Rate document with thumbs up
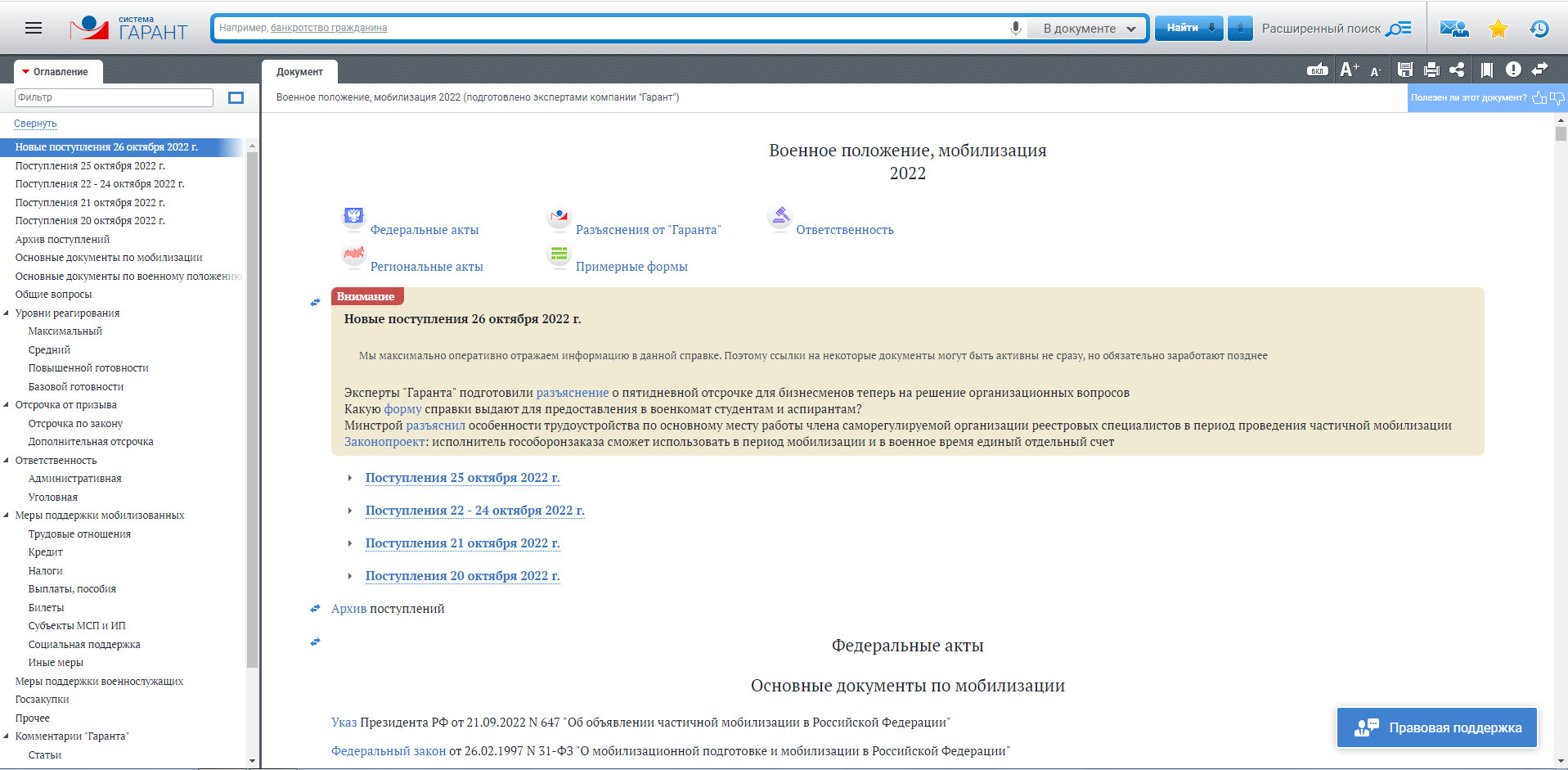Screen dimensions: 1568x770 tap(1539, 97)
